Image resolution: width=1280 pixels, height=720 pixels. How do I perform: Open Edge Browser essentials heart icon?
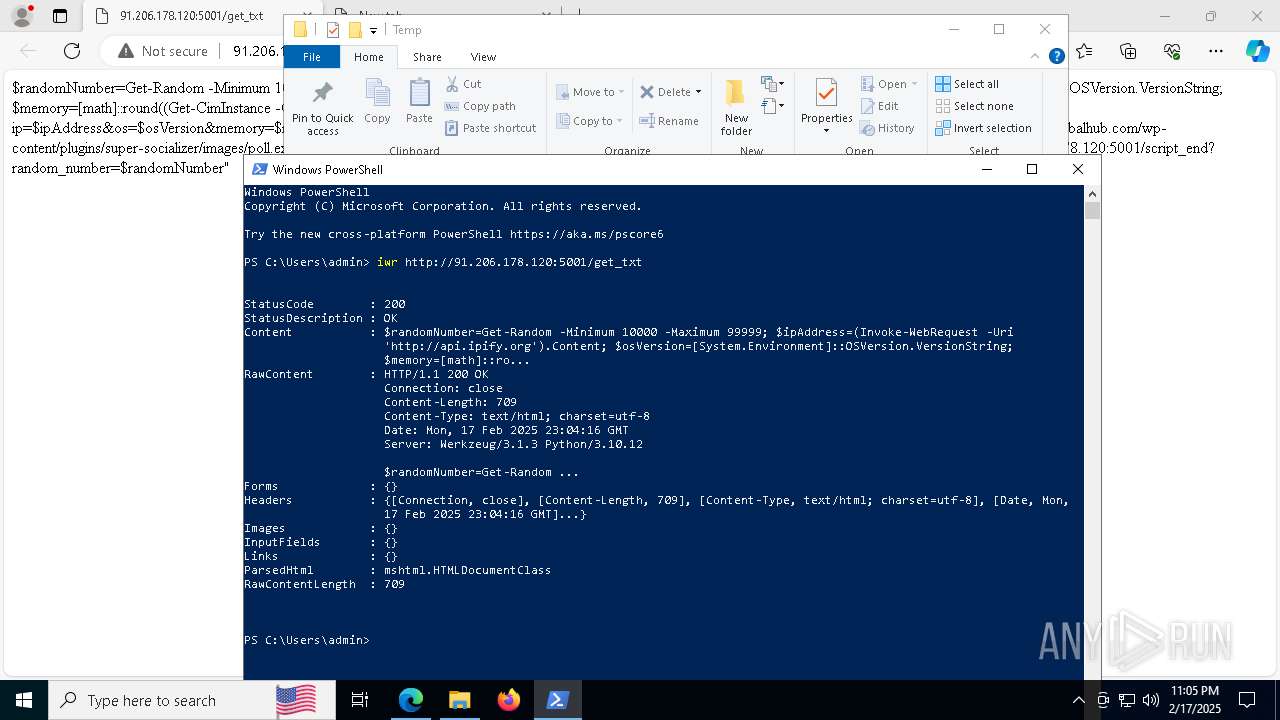tap(1172, 51)
